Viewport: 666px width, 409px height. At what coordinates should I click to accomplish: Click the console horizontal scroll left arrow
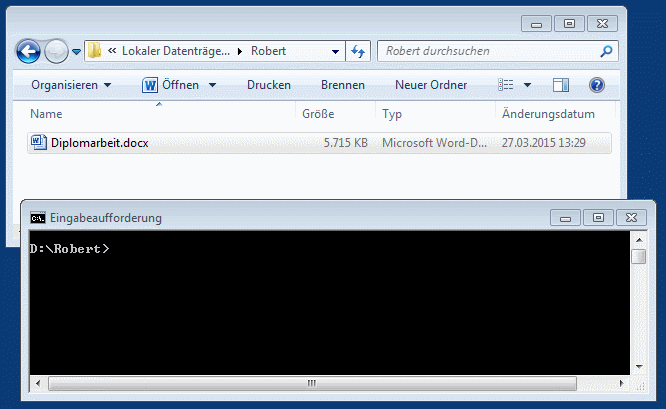click(38, 384)
